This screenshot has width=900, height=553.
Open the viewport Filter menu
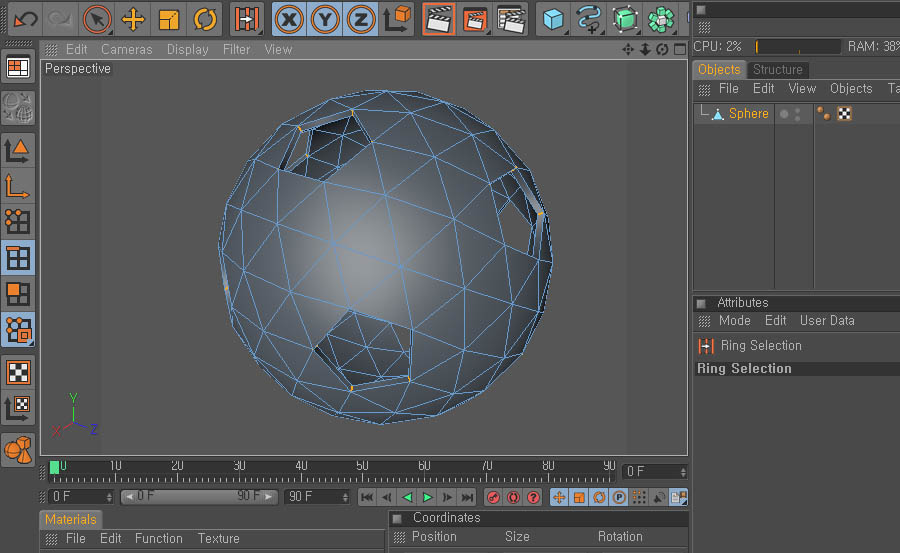coord(236,49)
